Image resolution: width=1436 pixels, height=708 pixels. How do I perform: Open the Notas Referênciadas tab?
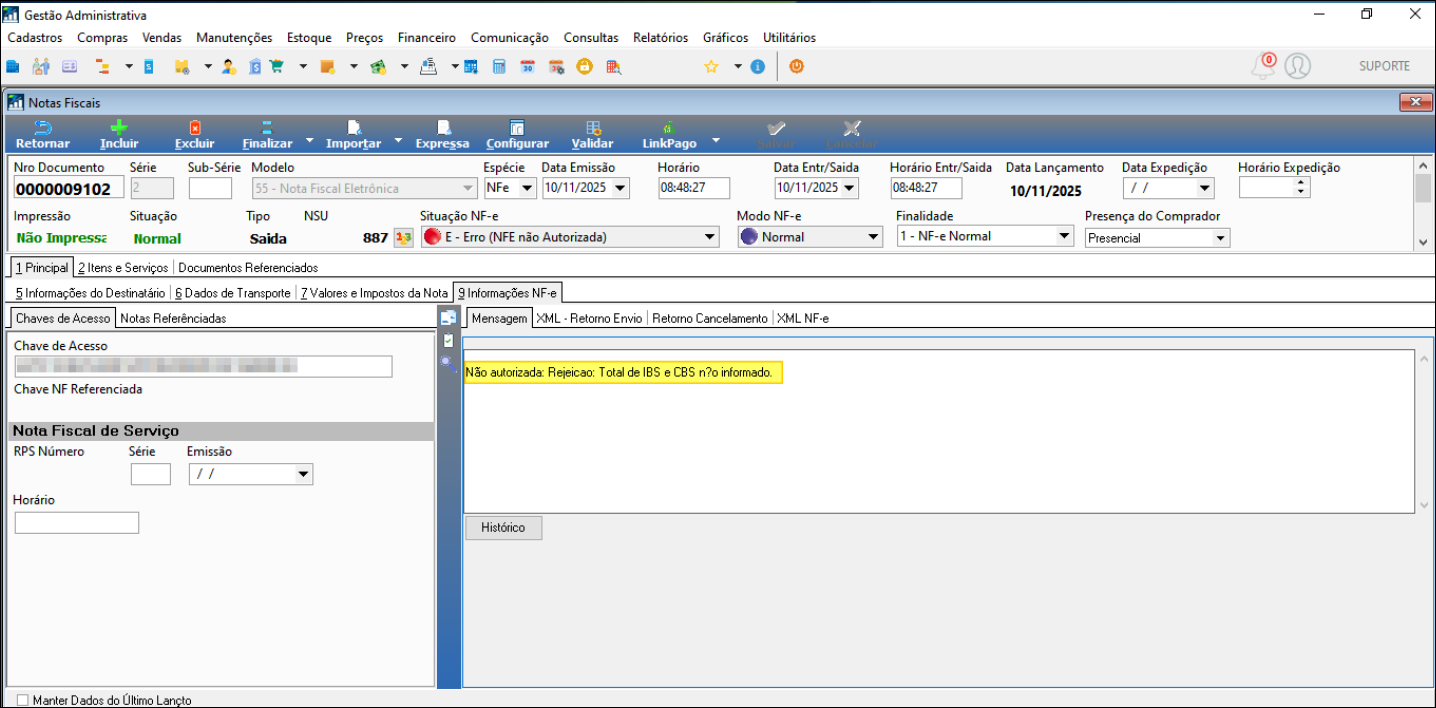point(174,318)
